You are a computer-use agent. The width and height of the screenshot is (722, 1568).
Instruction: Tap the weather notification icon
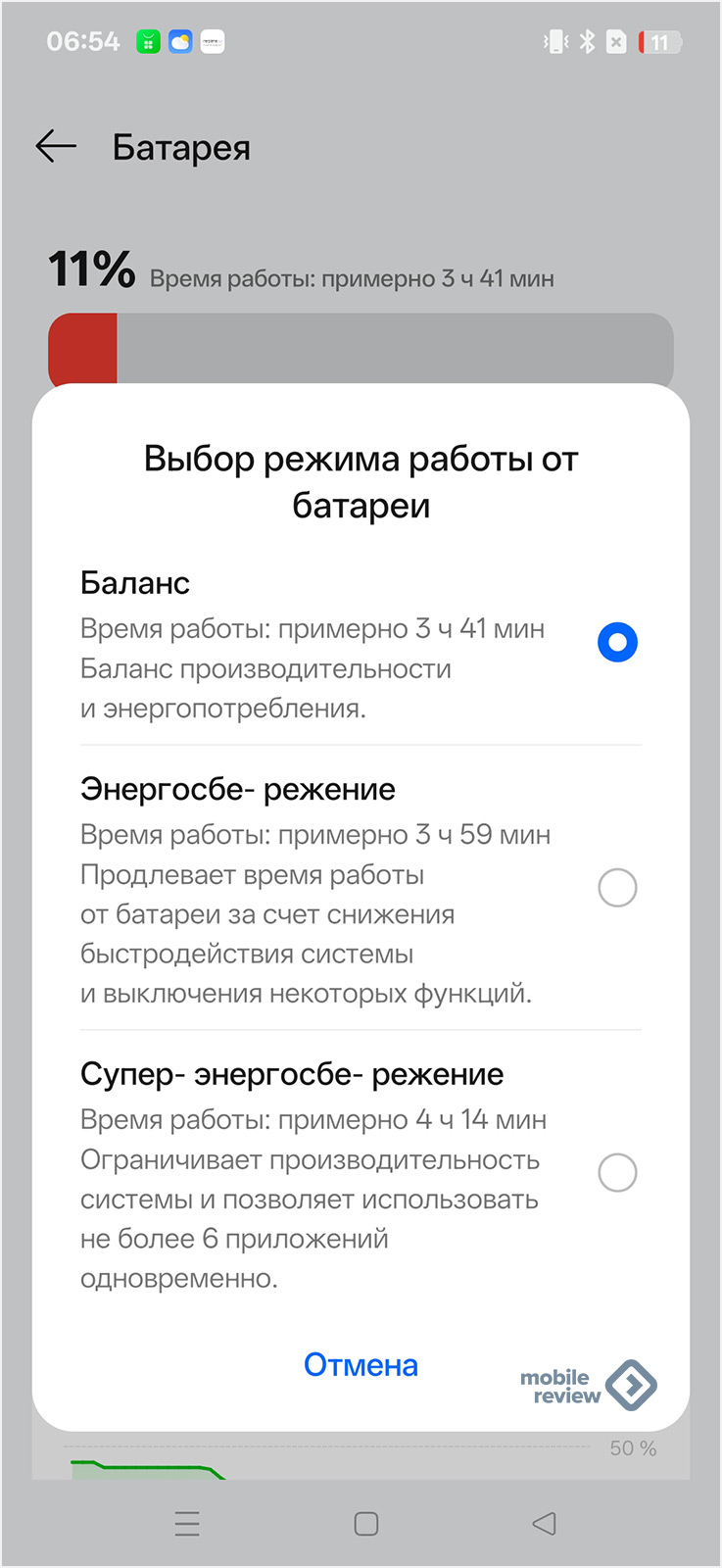tap(180, 42)
